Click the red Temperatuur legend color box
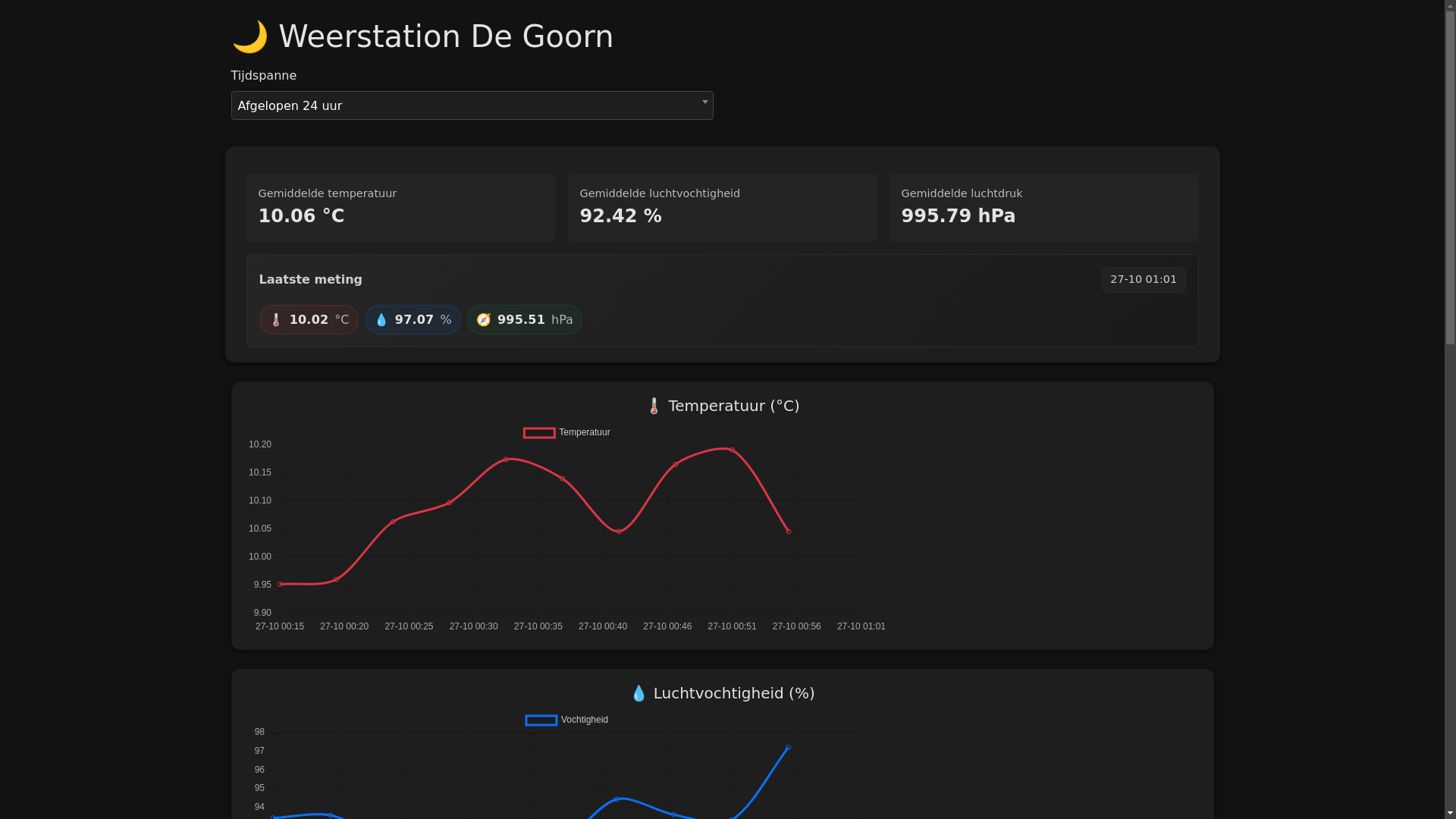 539,433
